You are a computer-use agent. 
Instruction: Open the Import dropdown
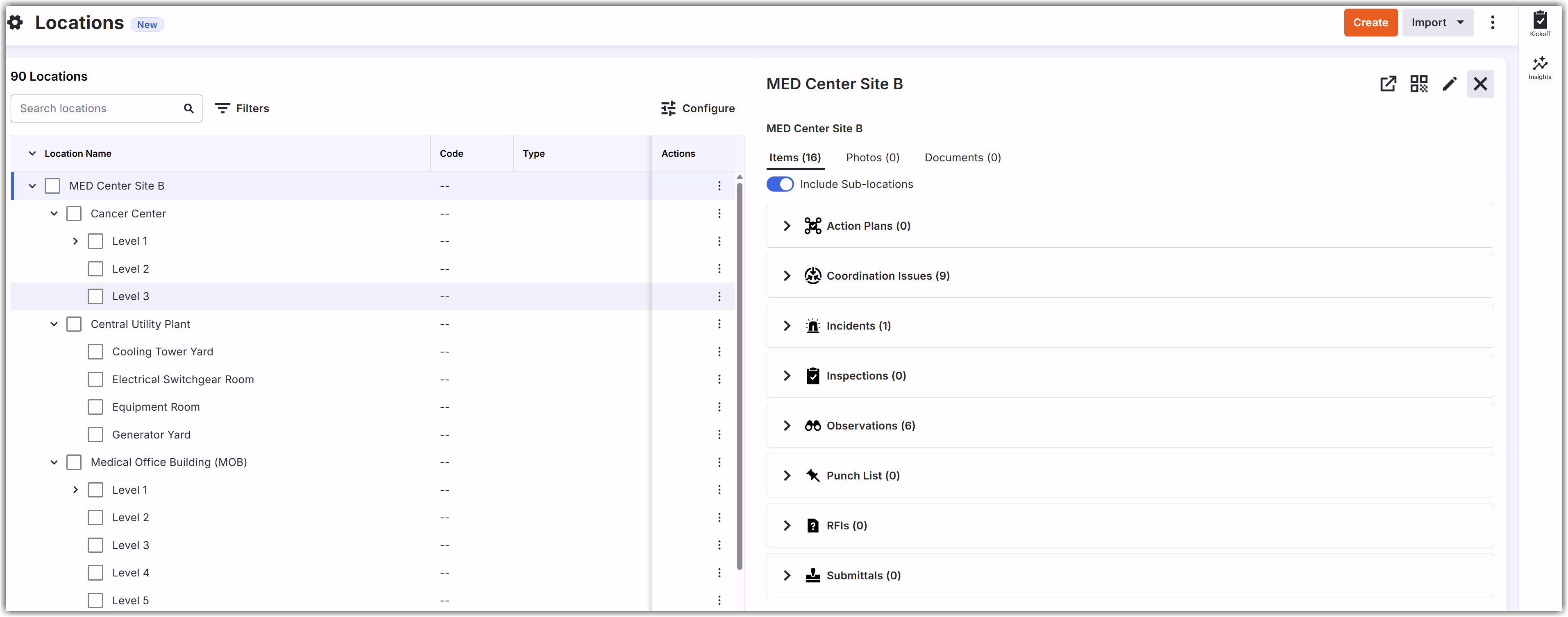coord(1437,23)
